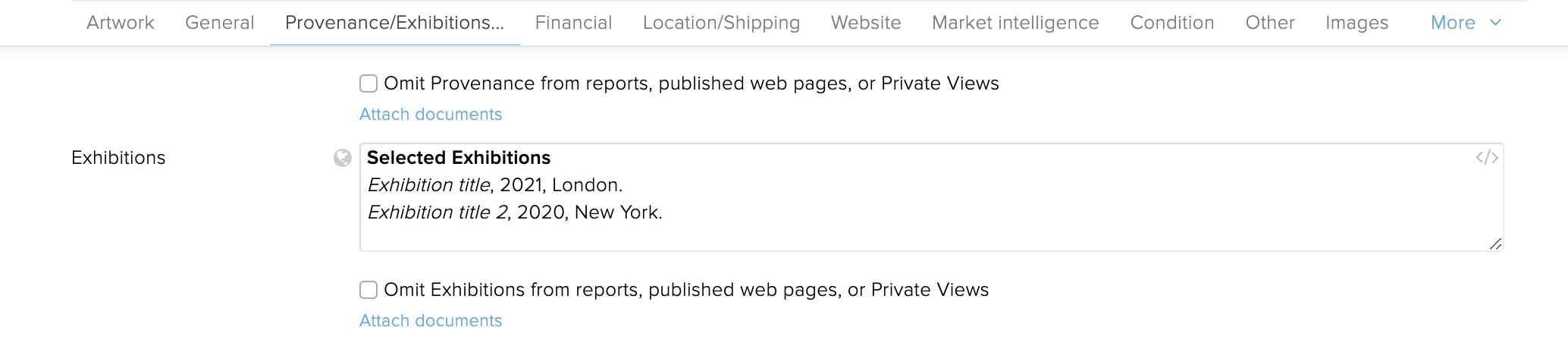The width and height of the screenshot is (1568, 346).
Task: Switch to the Artwork tab
Action: (x=121, y=23)
